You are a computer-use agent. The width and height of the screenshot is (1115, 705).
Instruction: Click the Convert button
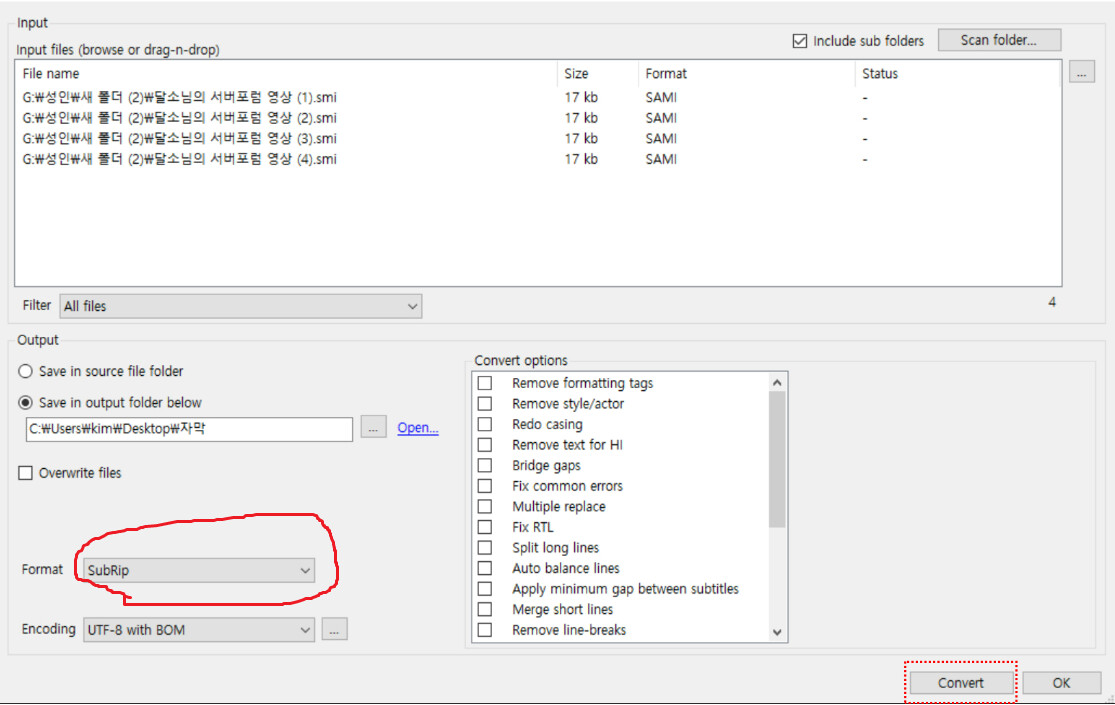(961, 683)
